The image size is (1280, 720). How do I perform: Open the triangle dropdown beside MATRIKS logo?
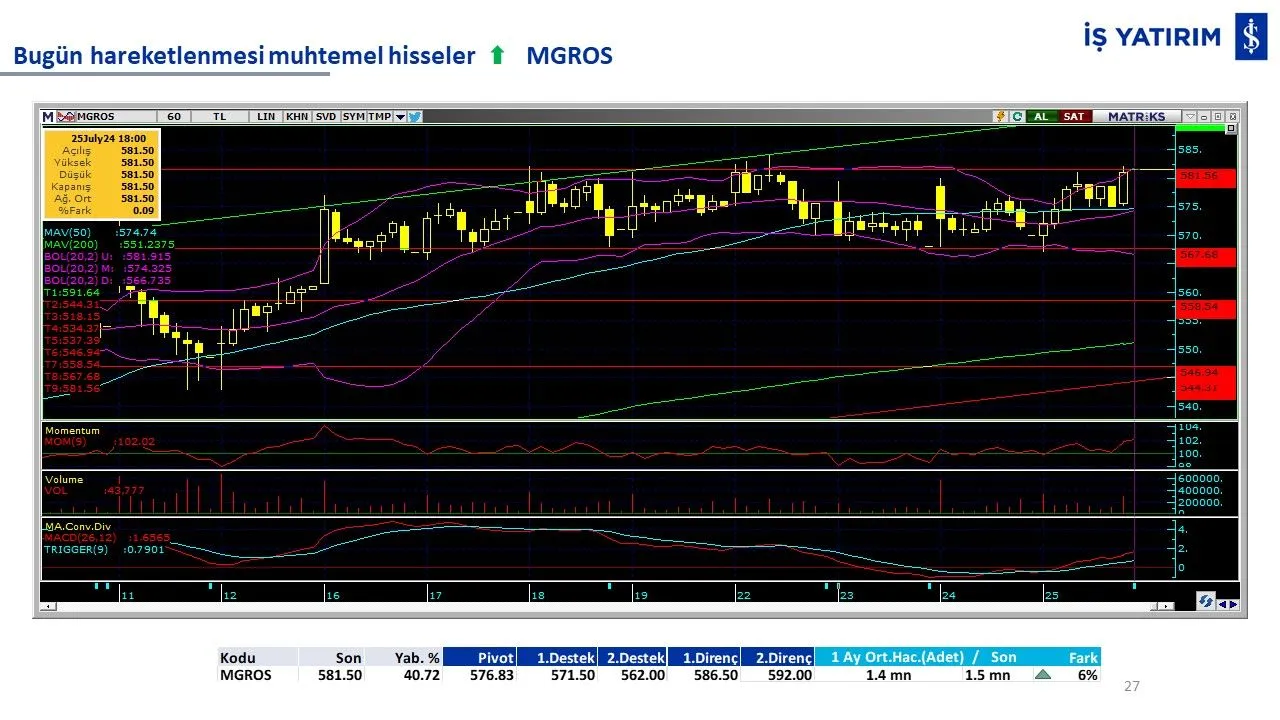pyautogui.click(x=1190, y=117)
